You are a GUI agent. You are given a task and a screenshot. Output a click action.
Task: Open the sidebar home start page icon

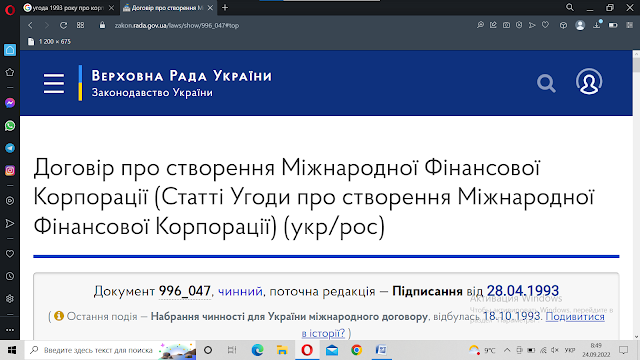[x=10, y=50]
